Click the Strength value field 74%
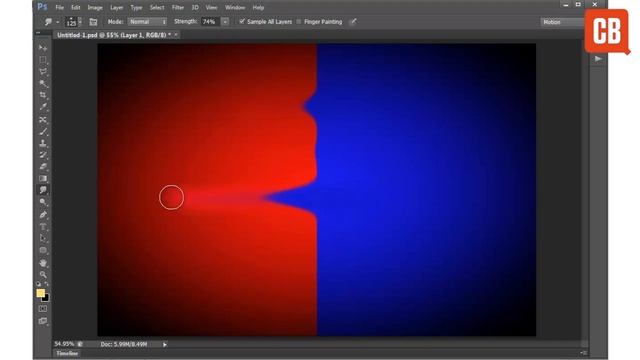 [x=210, y=22]
